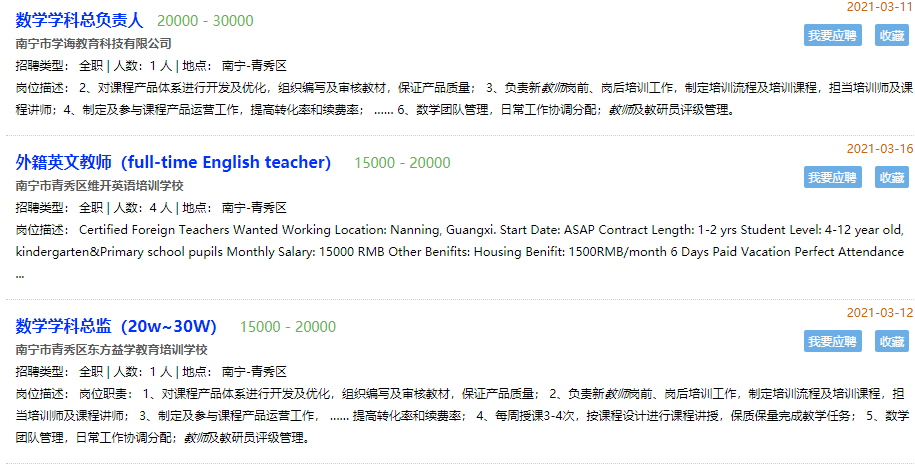The width and height of the screenshot is (915, 464).
Task: Click company name 南宁市青秀区维开英语培训学校
Action: coord(100,186)
